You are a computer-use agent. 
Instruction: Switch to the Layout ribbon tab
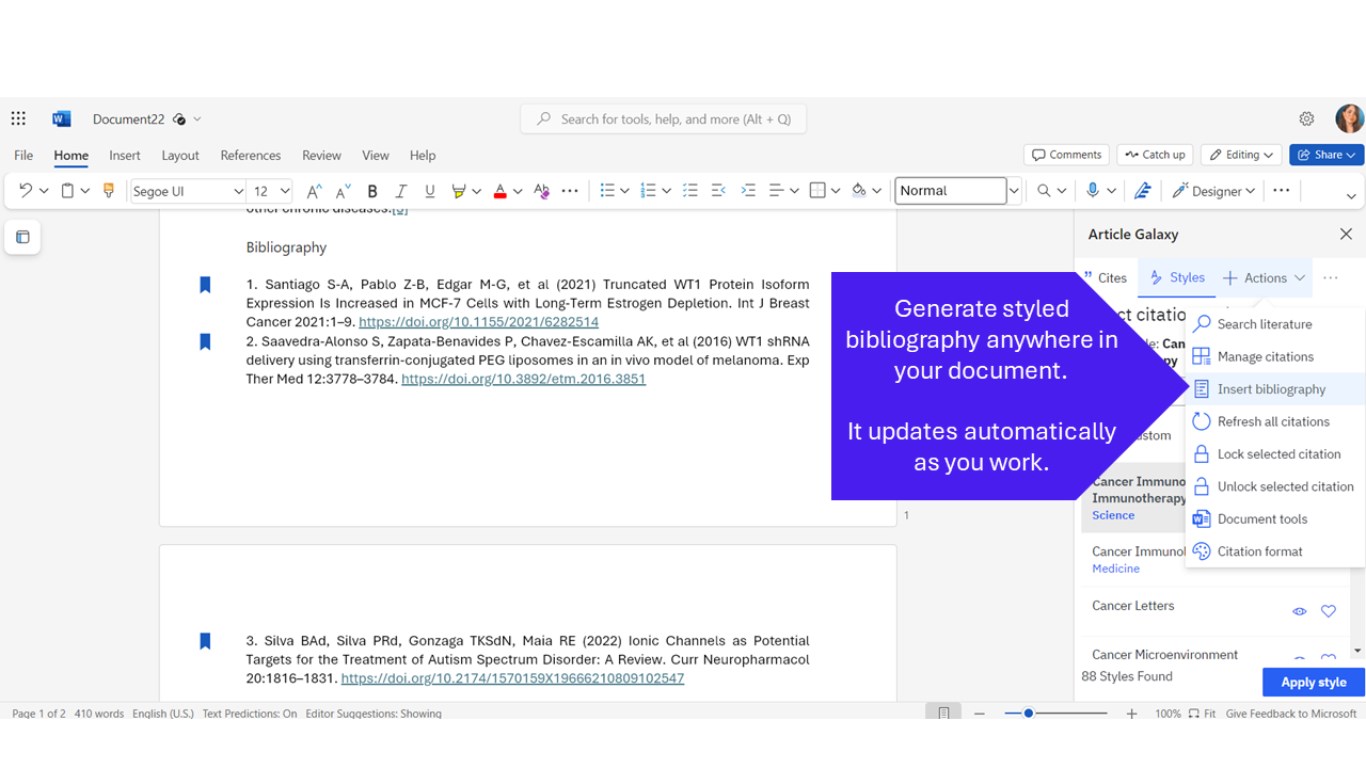(x=180, y=155)
